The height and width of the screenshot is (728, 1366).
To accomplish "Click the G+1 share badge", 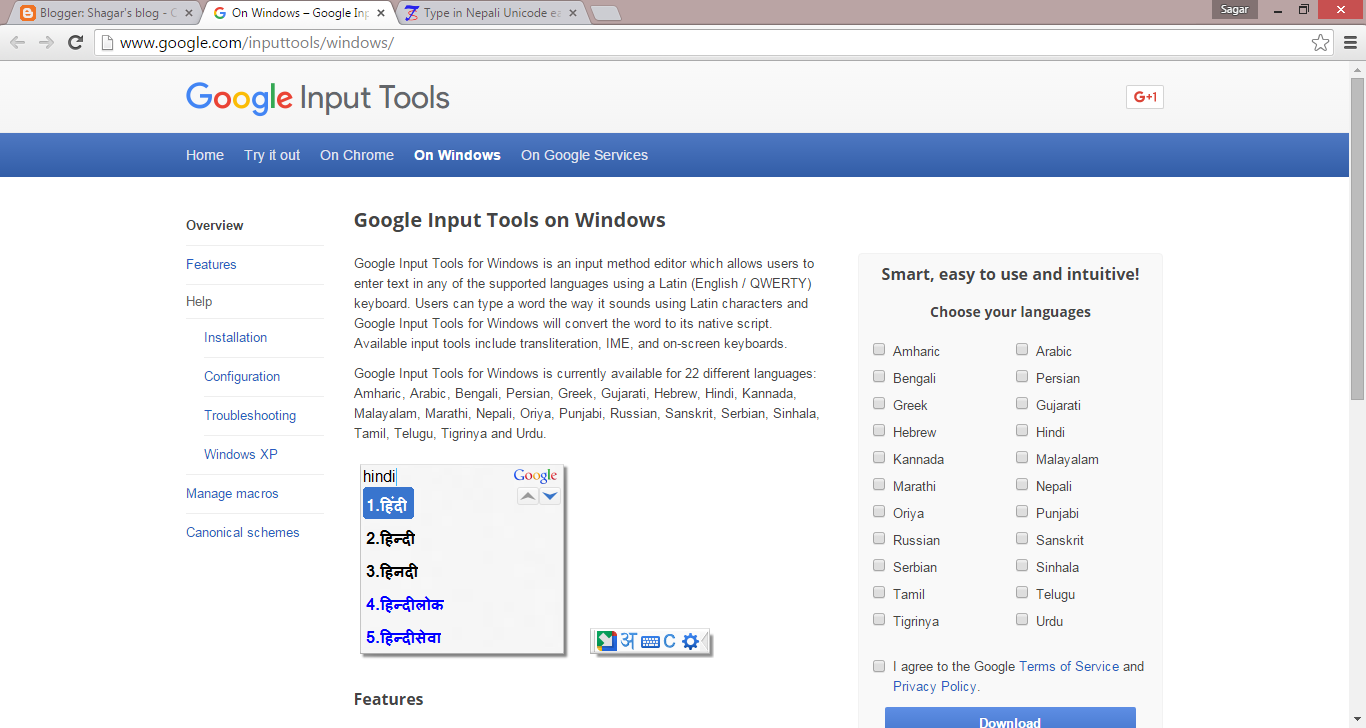I will [1144, 96].
